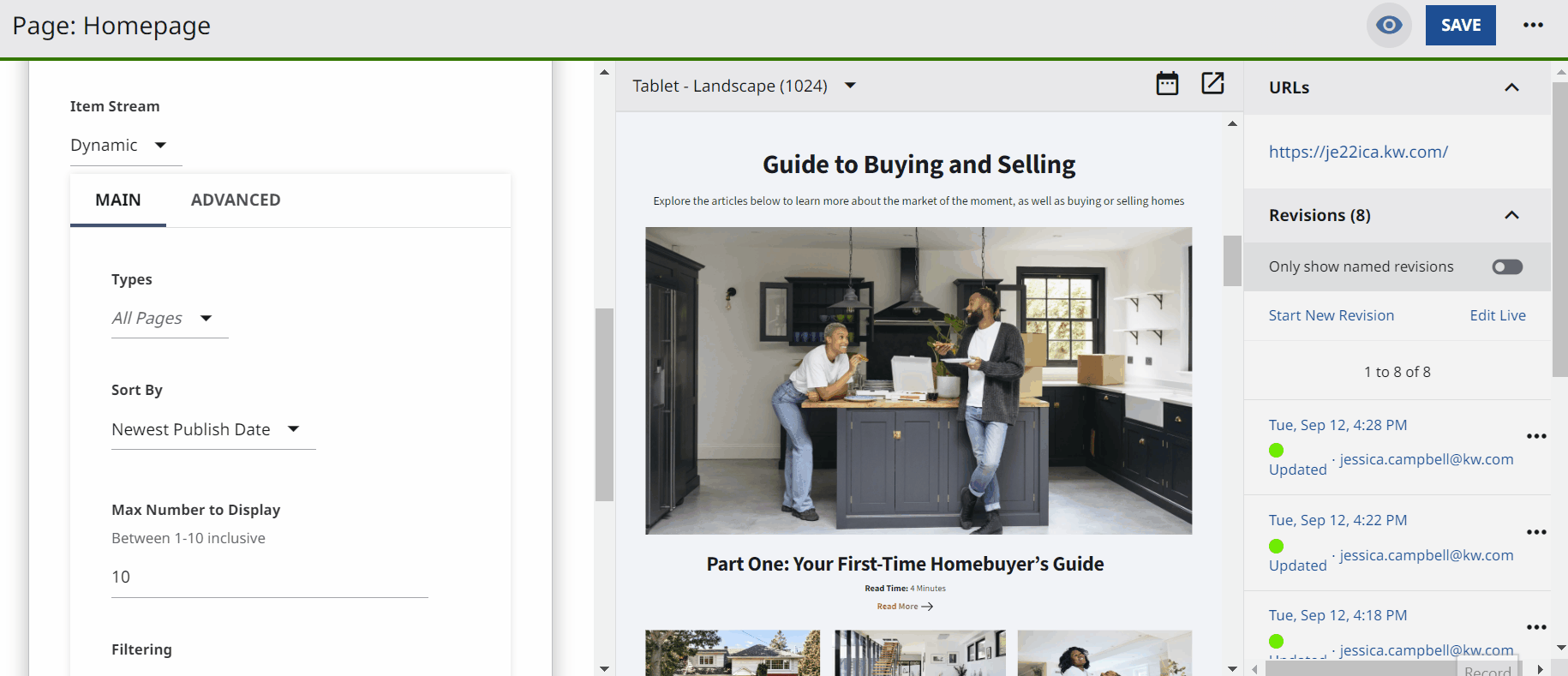Click the Guide to Buying and Selling heading
Screen dimensions: 1568x676
919,165
